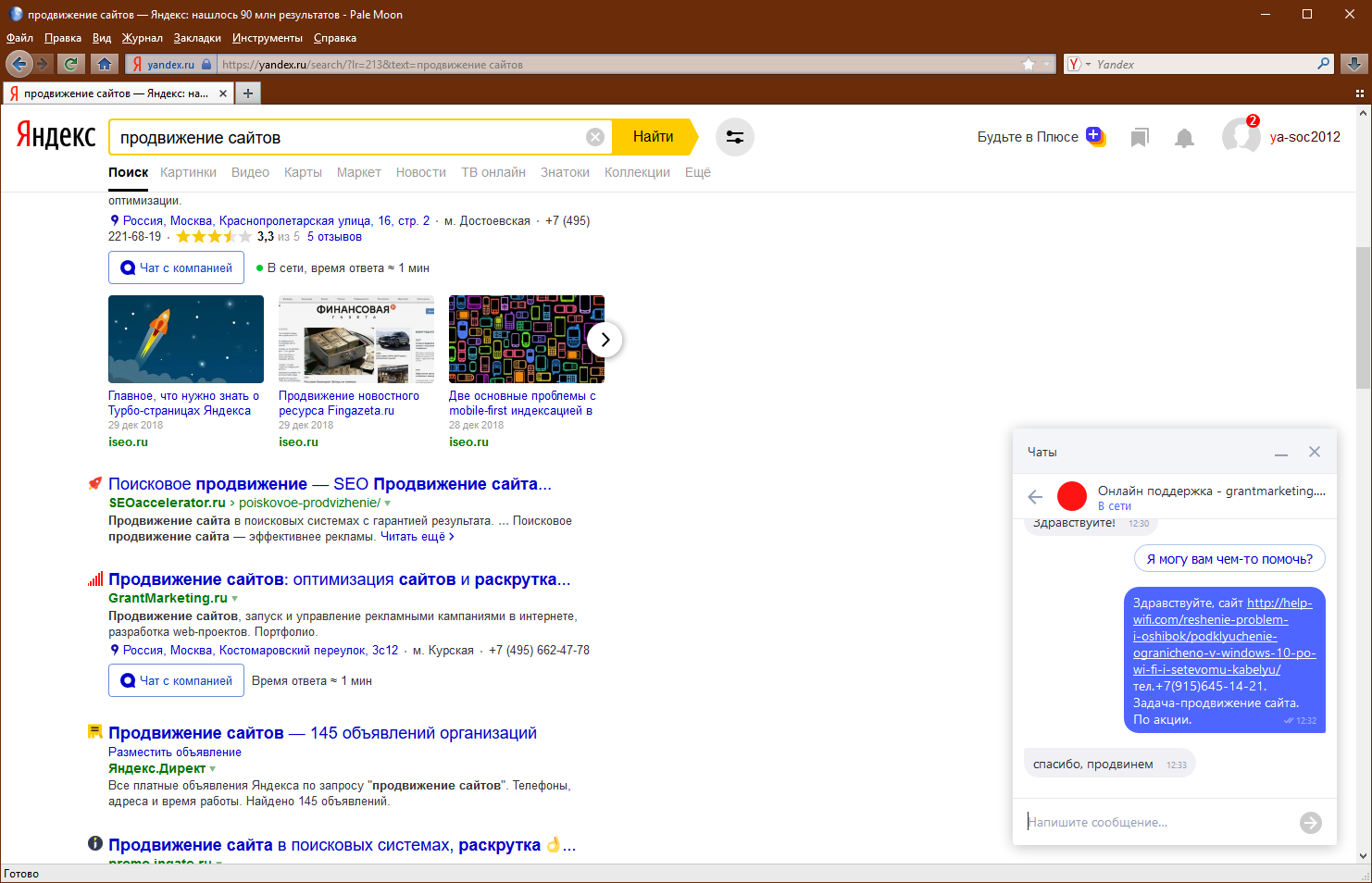Open Поисковое продвижение SEO result link
This screenshot has height=883, width=1372.
pos(330,484)
